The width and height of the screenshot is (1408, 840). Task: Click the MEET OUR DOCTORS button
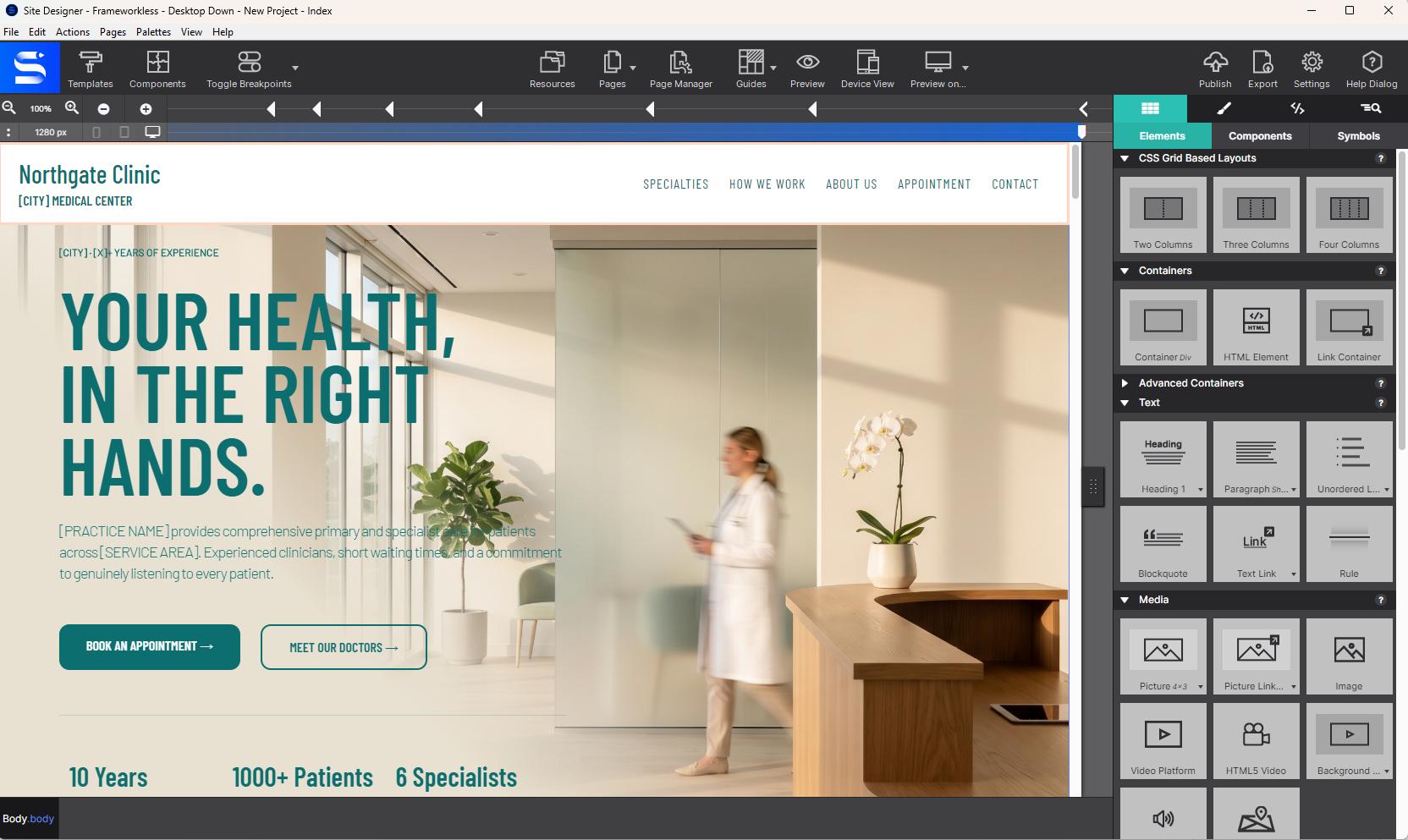pyautogui.click(x=344, y=647)
